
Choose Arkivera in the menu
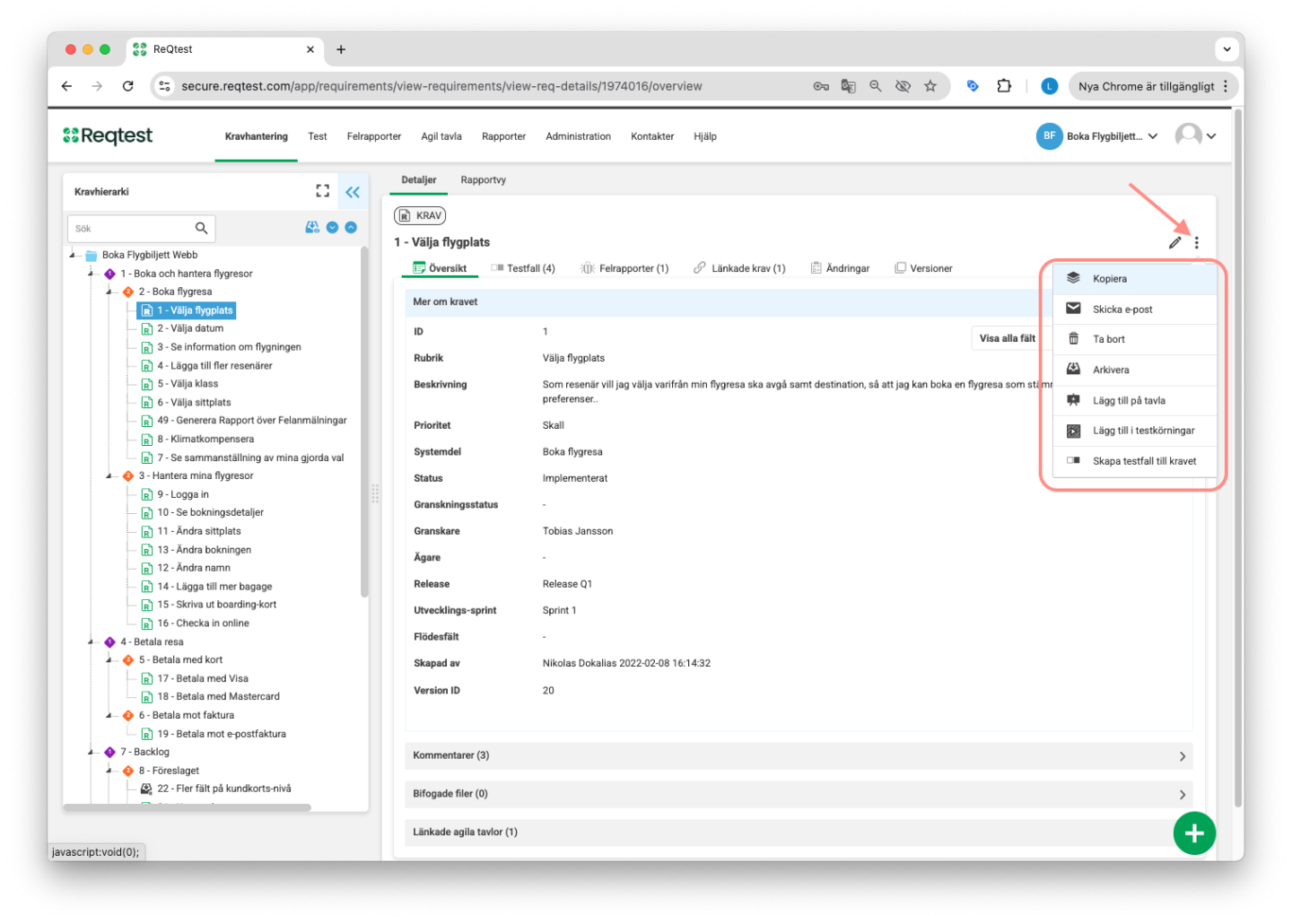coord(1134,370)
